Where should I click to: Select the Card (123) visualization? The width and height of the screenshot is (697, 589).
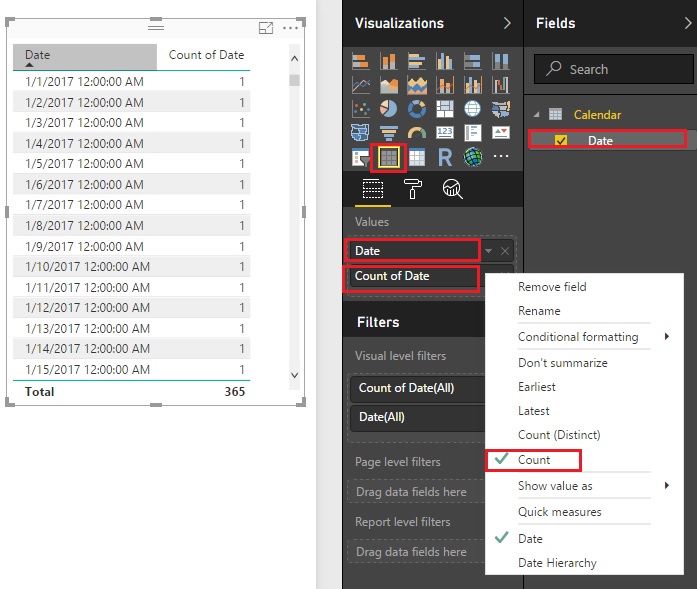(445, 132)
